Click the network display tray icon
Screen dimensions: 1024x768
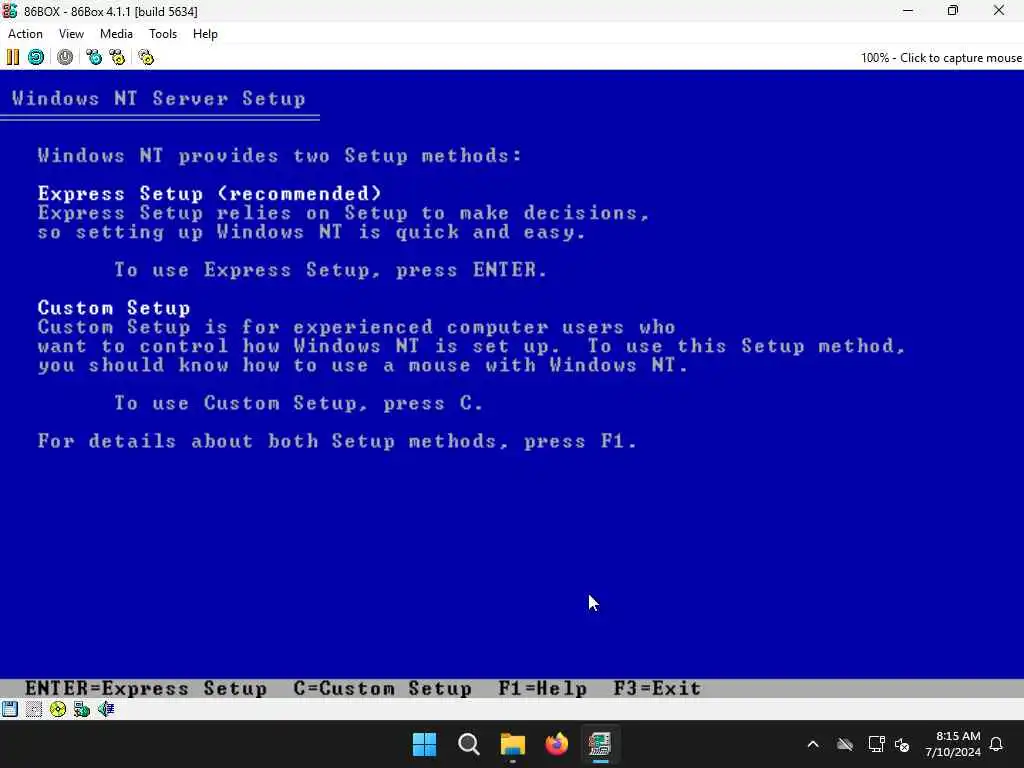pyautogui.click(x=876, y=744)
